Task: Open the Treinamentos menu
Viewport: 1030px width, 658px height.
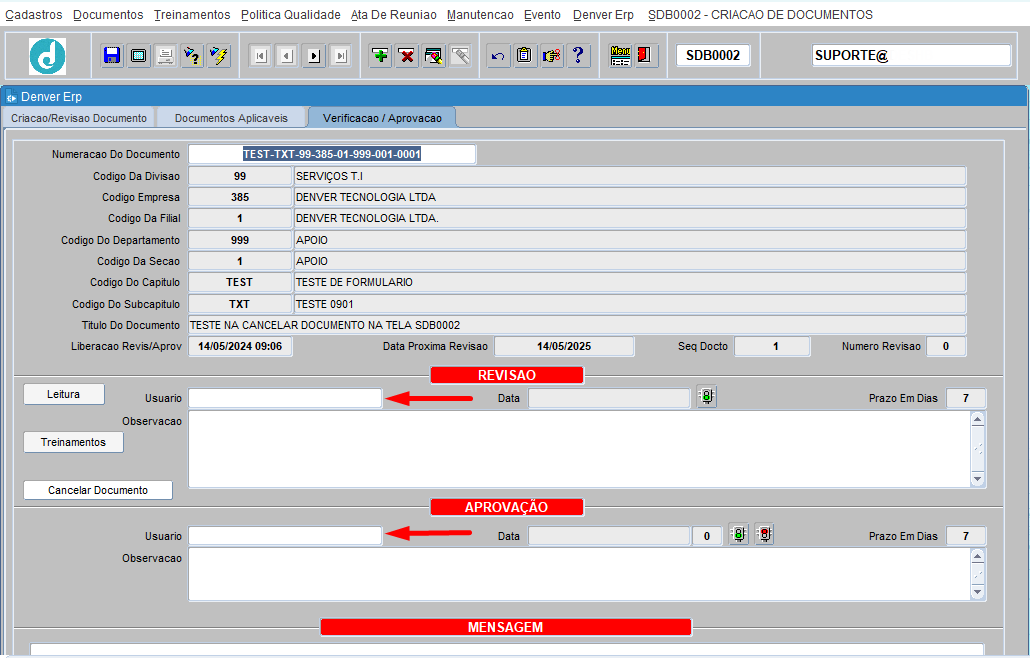Action: pyautogui.click(x=192, y=14)
